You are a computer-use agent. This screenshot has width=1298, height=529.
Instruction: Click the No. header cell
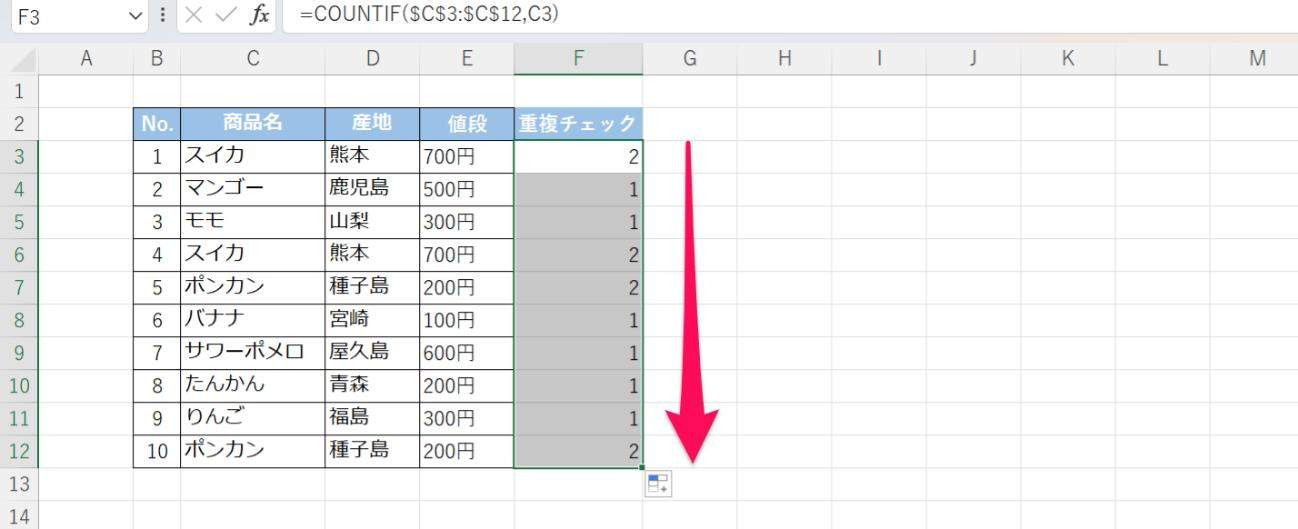coord(157,124)
